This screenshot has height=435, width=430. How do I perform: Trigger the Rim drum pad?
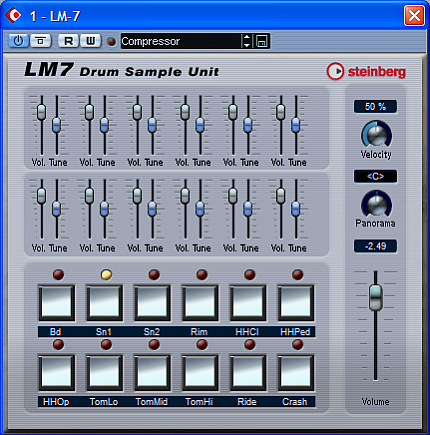(200, 303)
